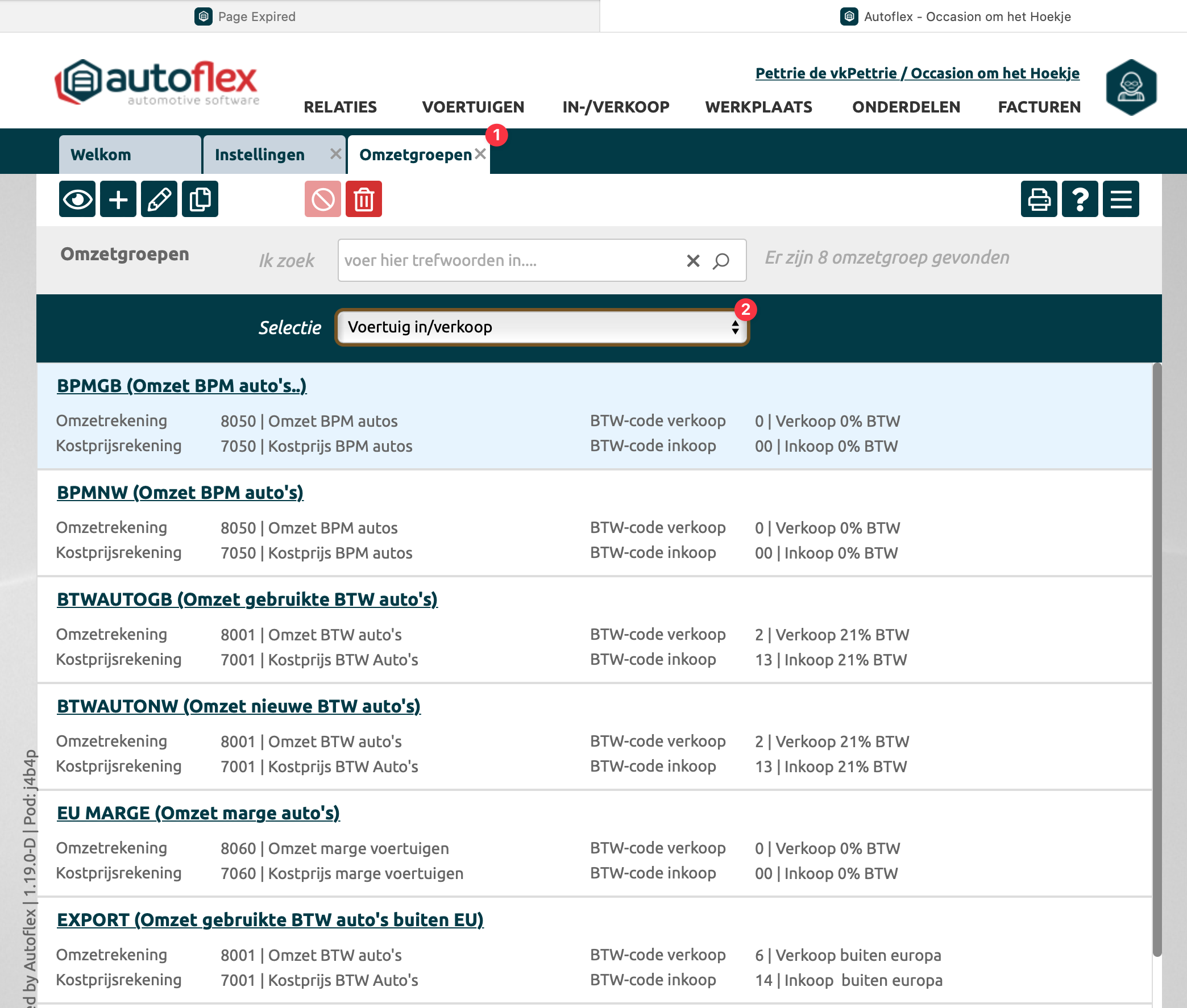Viewport: 1187px width, 1008px height.
Task: Open the FACTUREN menu
Action: [x=1039, y=107]
